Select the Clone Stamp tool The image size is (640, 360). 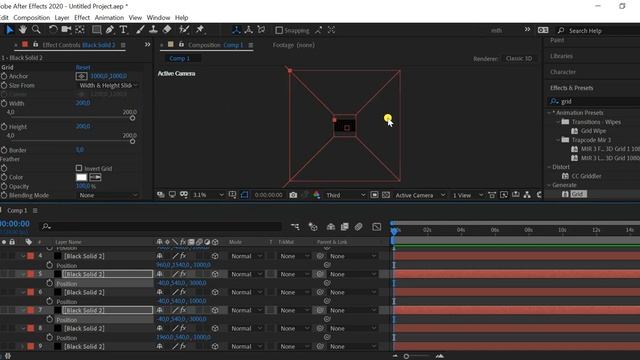(x=153, y=30)
